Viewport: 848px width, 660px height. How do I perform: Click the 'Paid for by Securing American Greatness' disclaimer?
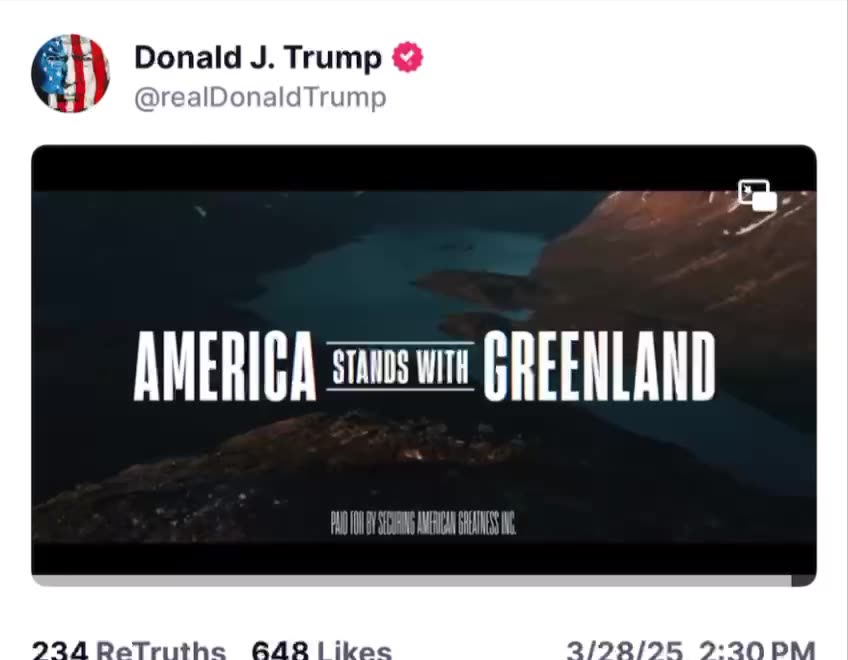click(423, 523)
